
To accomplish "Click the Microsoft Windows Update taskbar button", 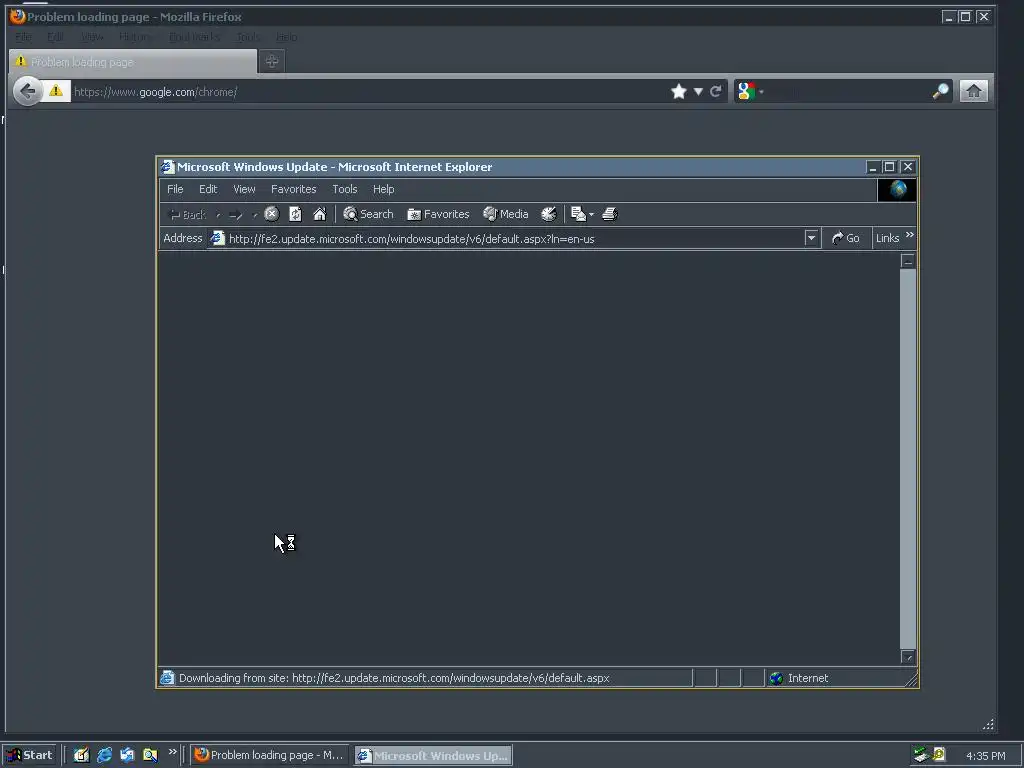I will pos(433,756).
